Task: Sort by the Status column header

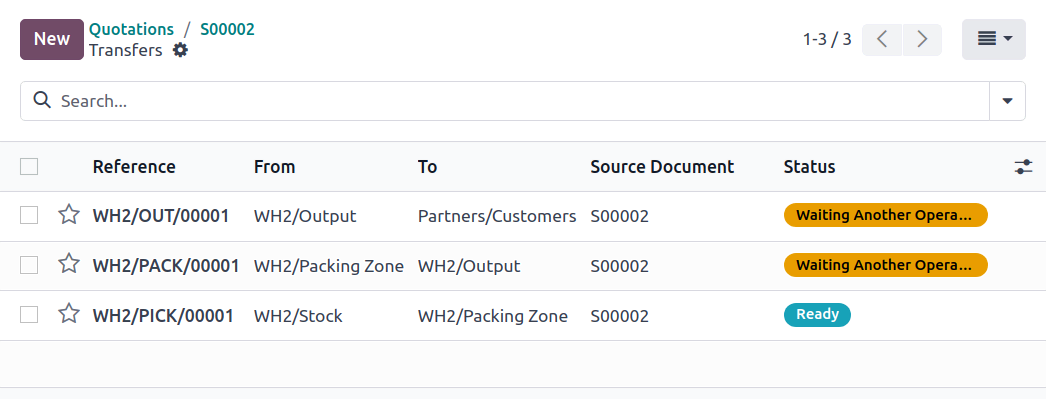Action: tap(809, 167)
